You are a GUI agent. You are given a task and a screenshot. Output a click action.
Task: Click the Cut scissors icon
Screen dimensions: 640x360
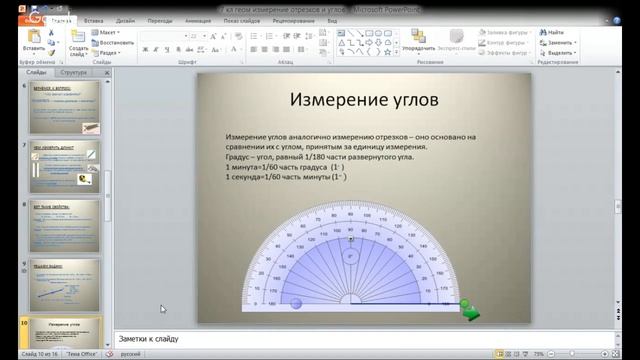pyautogui.click(x=51, y=33)
